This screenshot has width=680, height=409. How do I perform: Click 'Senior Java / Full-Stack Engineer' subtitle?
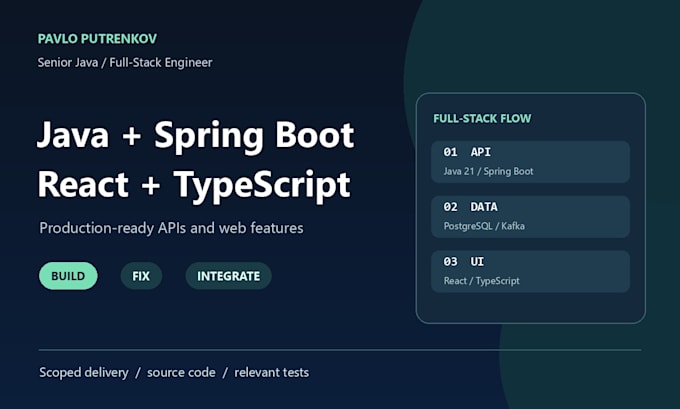pos(125,62)
